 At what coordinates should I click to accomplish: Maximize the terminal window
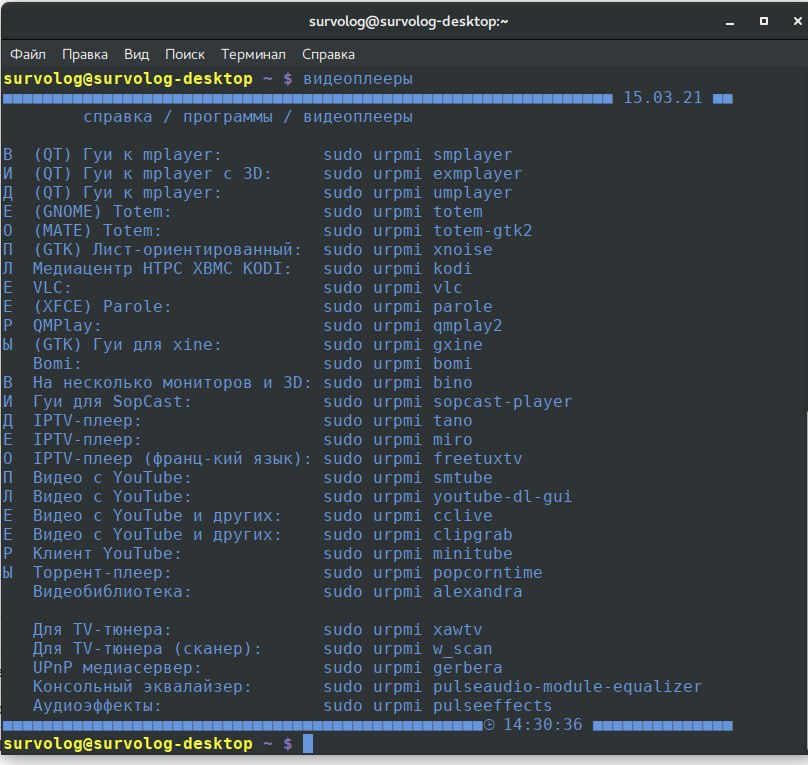[764, 21]
